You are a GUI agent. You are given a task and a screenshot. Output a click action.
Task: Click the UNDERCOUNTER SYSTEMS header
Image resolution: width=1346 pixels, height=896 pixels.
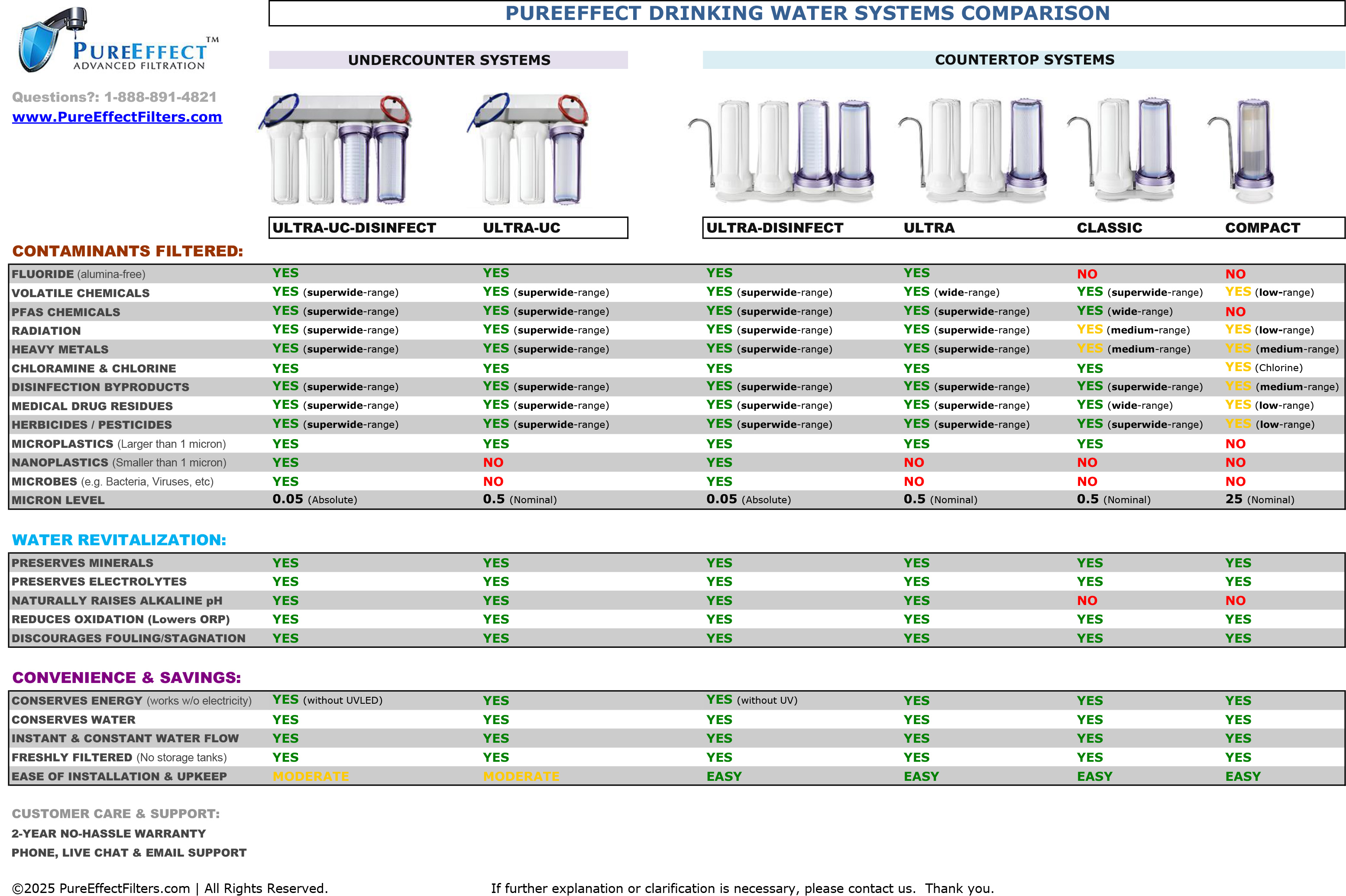[449, 60]
